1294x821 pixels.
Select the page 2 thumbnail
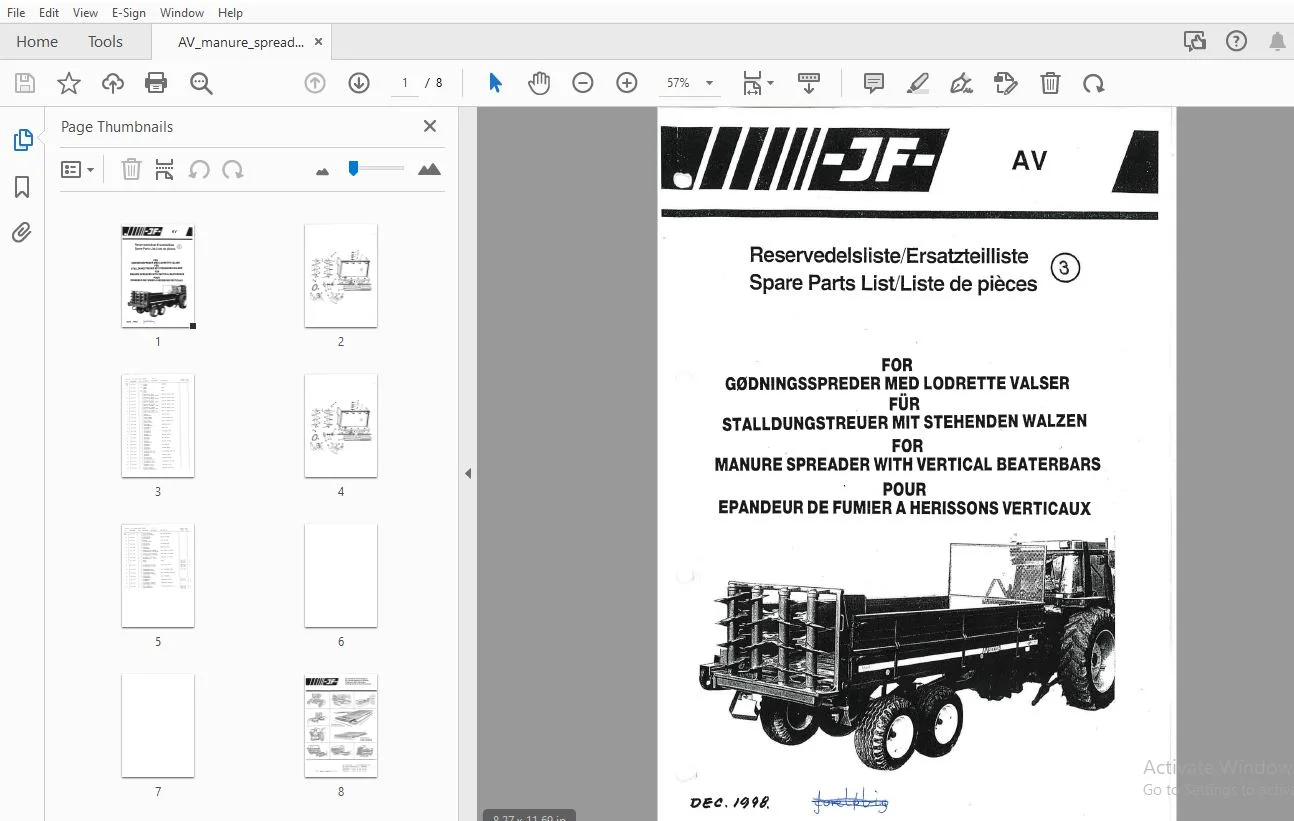pyautogui.click(x=341, y=276)
